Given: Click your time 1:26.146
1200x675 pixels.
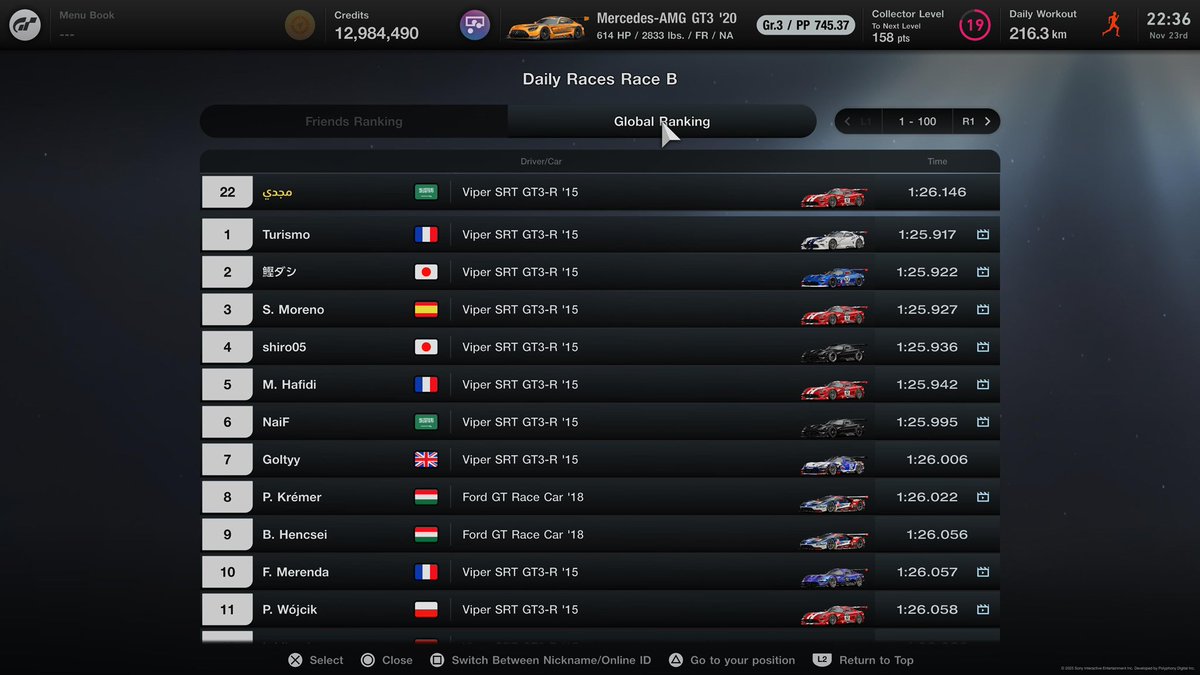Looking at the screenshot, I should point(937,192).
